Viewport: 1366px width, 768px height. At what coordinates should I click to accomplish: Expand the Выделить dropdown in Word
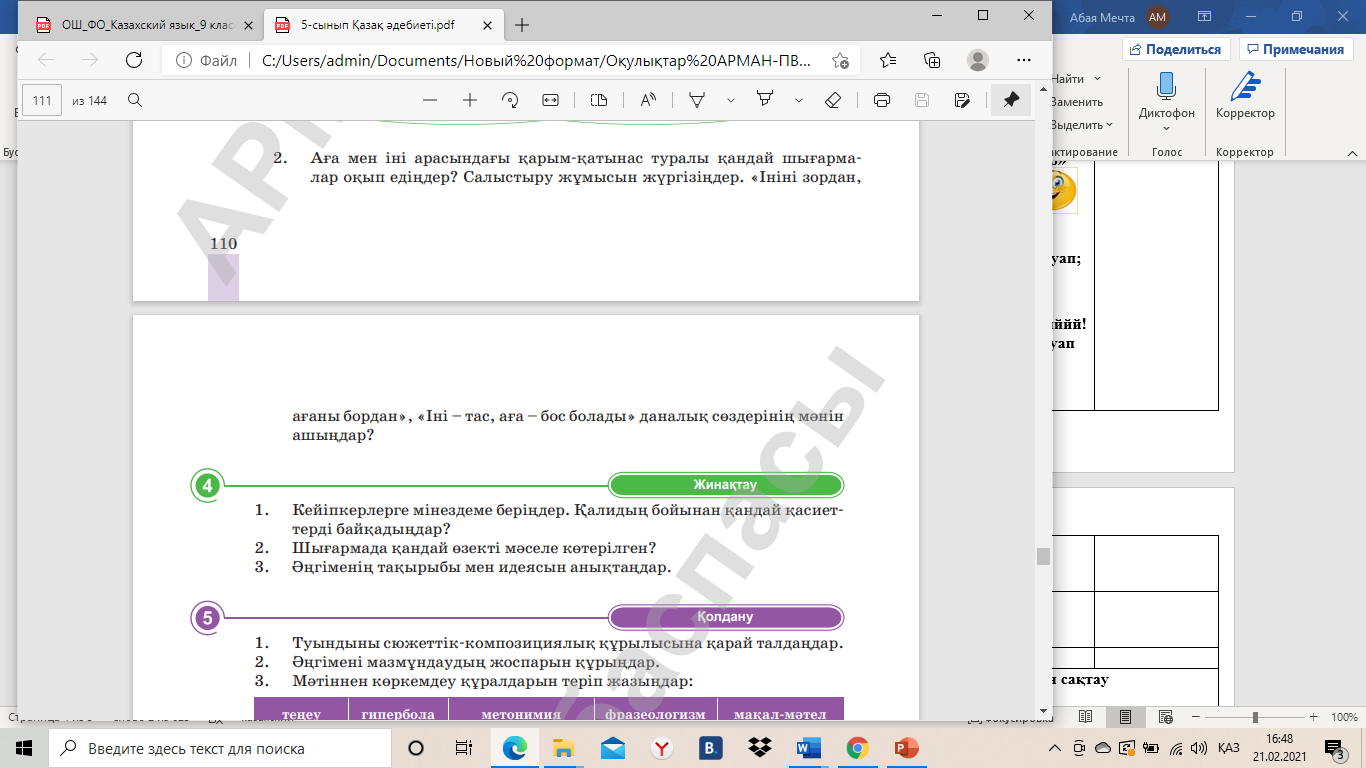tap(1110, 125)
